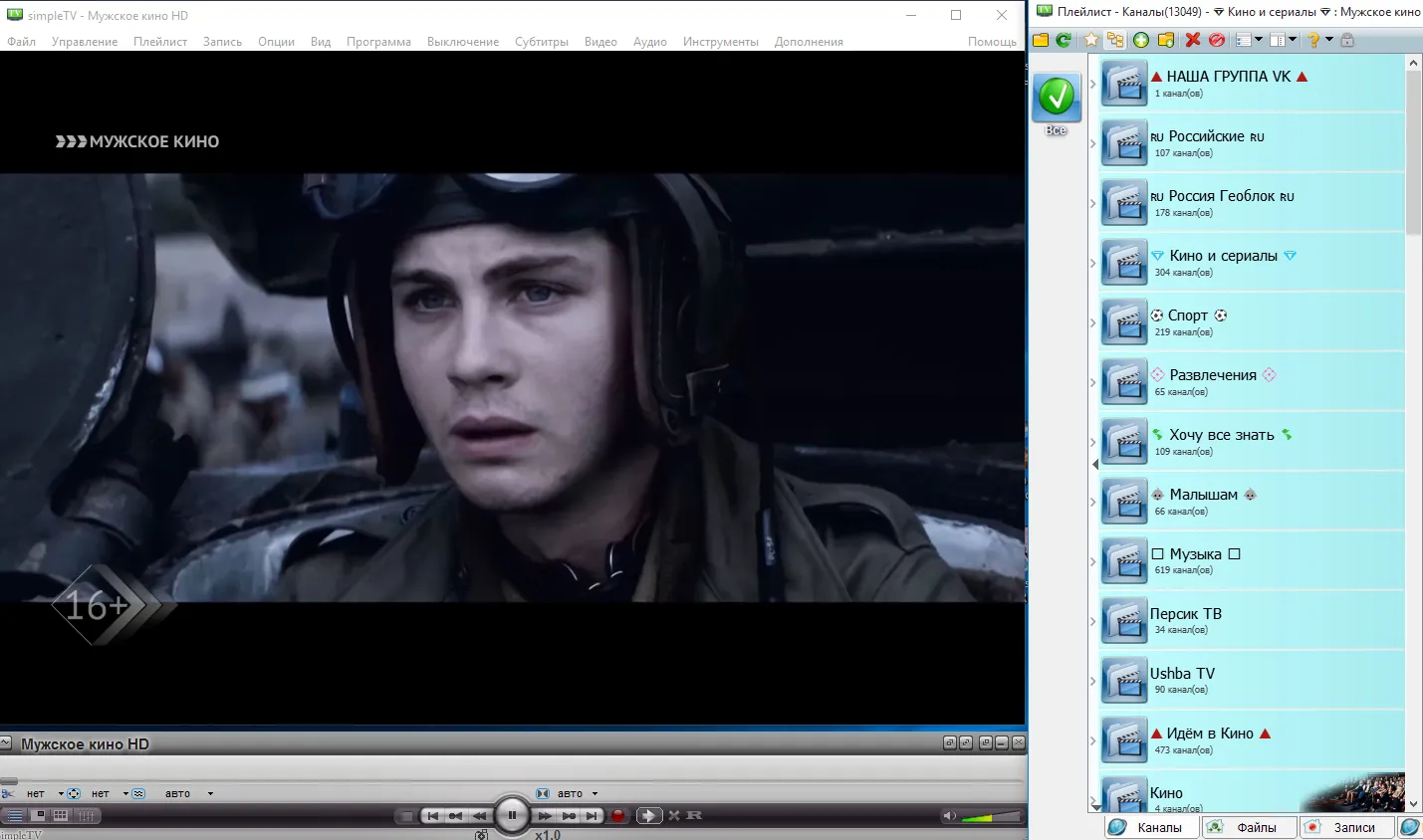Select the Персик ТВ group
Image resolution: width=1423 pixels, height=840 pixels.
(1252, 621)
